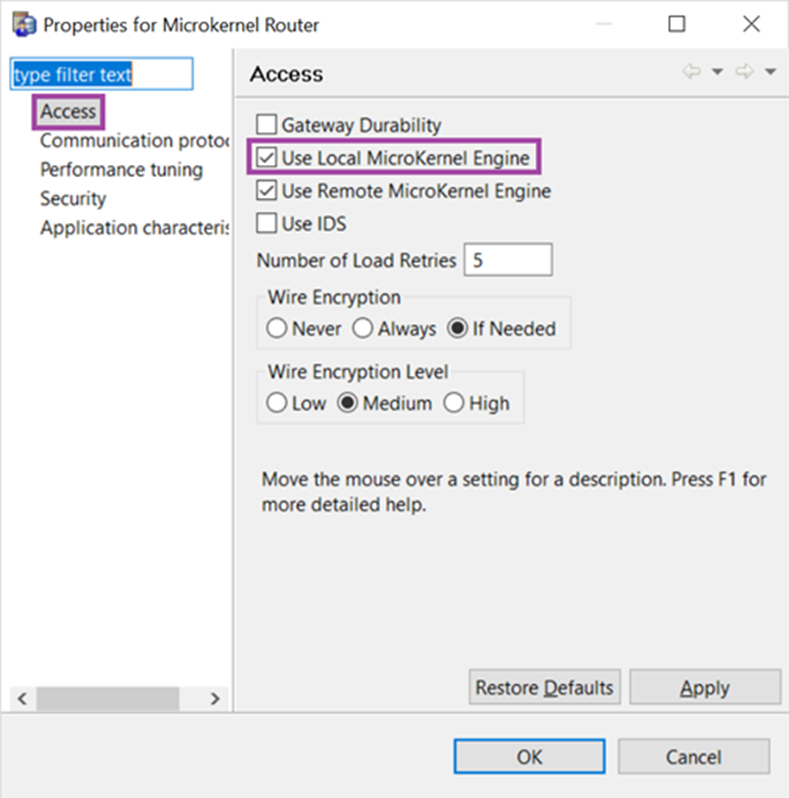Open the Performance tuning category
The image size is (789, 798).
click(121, 169)
